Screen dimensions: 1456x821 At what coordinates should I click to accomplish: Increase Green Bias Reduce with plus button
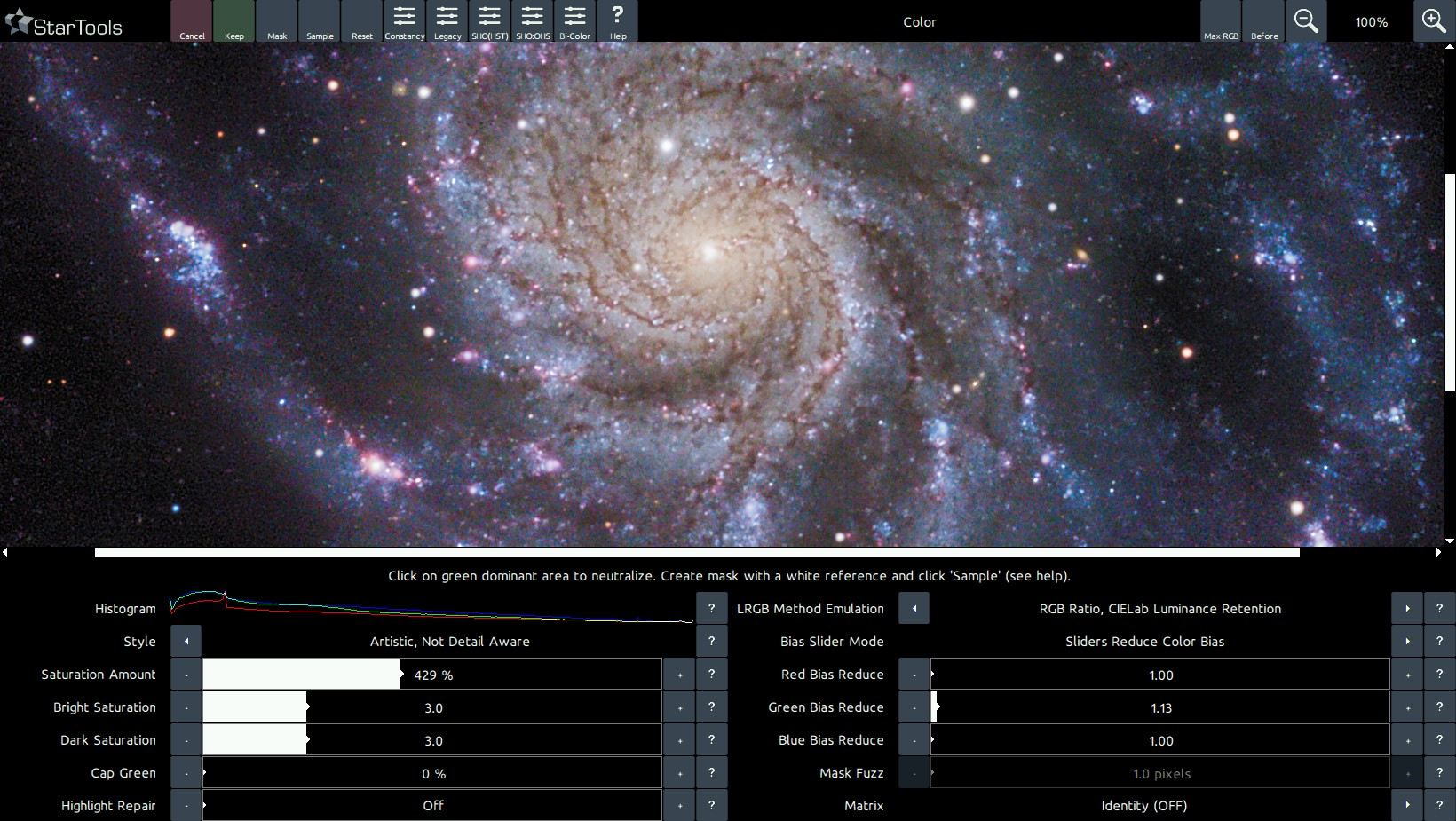tap(1406, 707)
